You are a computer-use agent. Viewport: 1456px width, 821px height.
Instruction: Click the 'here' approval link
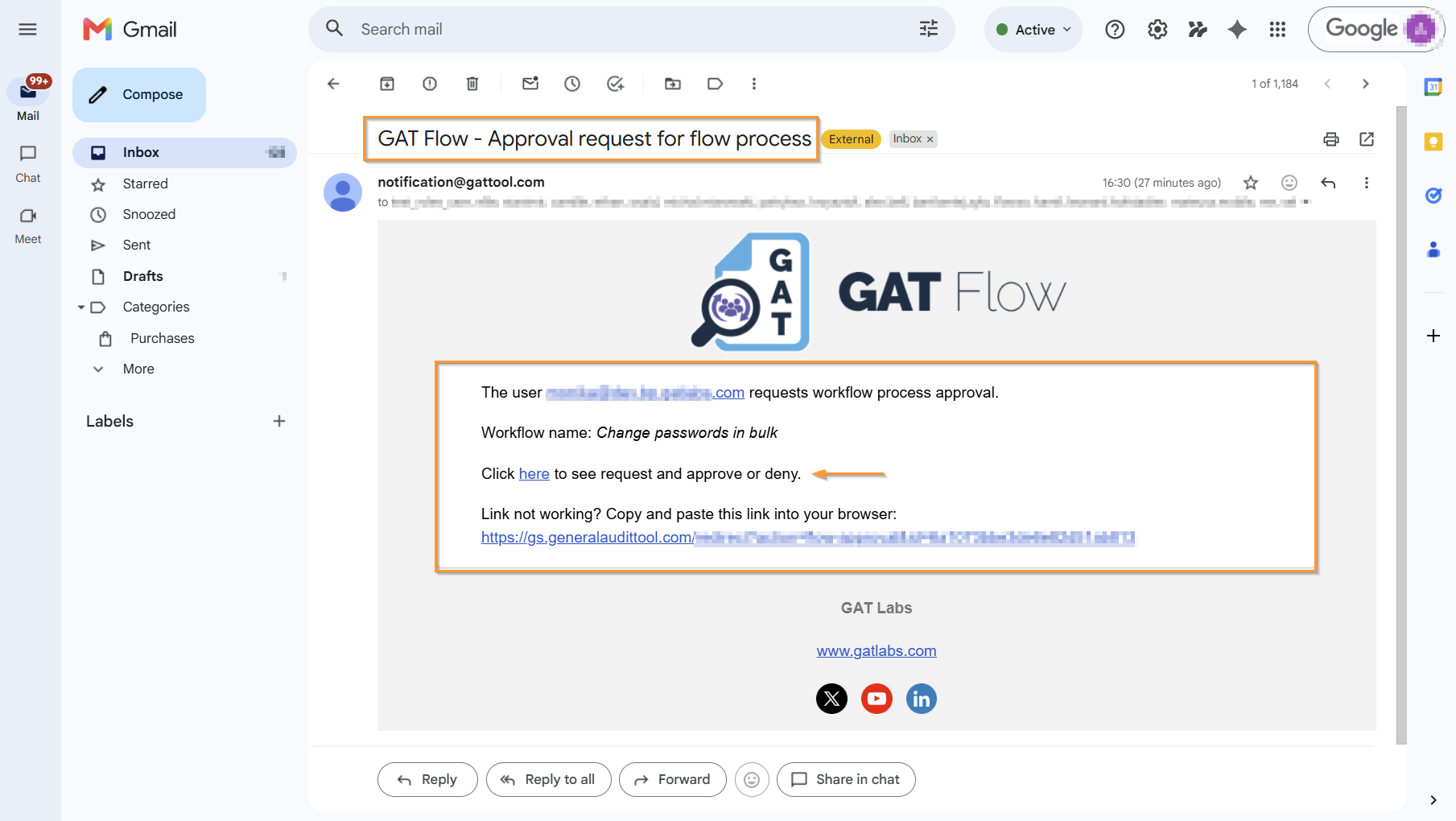534,474
